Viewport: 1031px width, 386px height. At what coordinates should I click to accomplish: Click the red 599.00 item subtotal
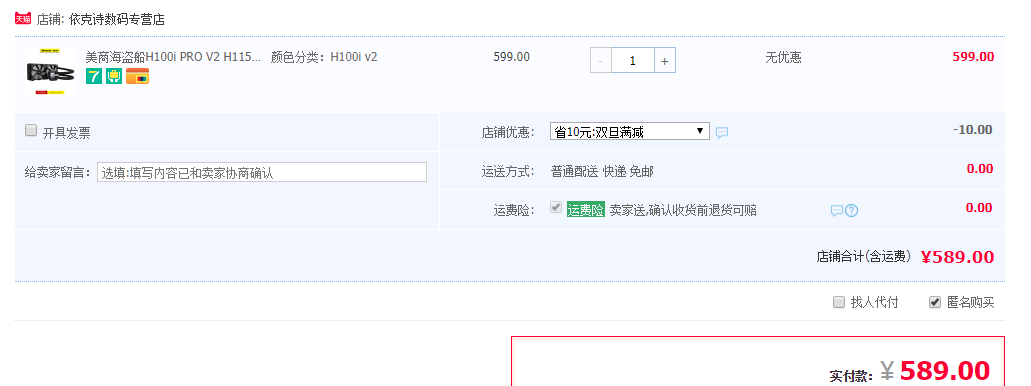click(973, 57)
